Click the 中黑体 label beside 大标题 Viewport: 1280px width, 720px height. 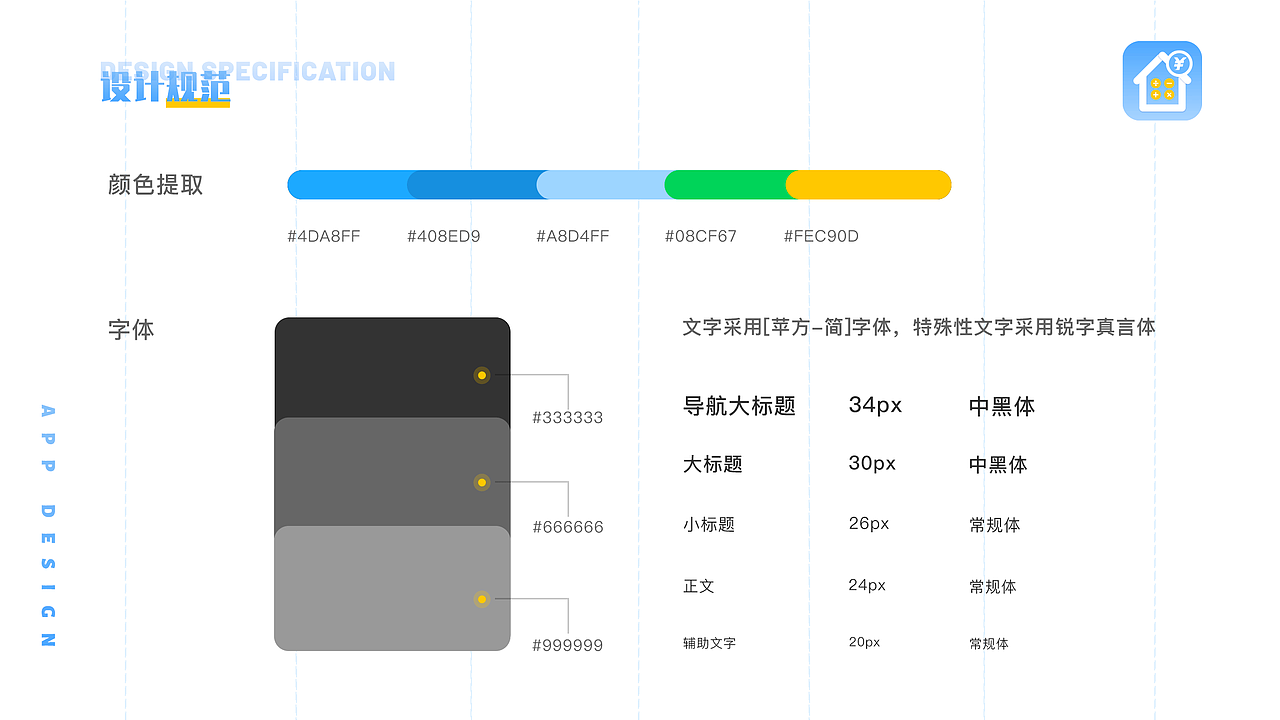click(x=997, y=464)
